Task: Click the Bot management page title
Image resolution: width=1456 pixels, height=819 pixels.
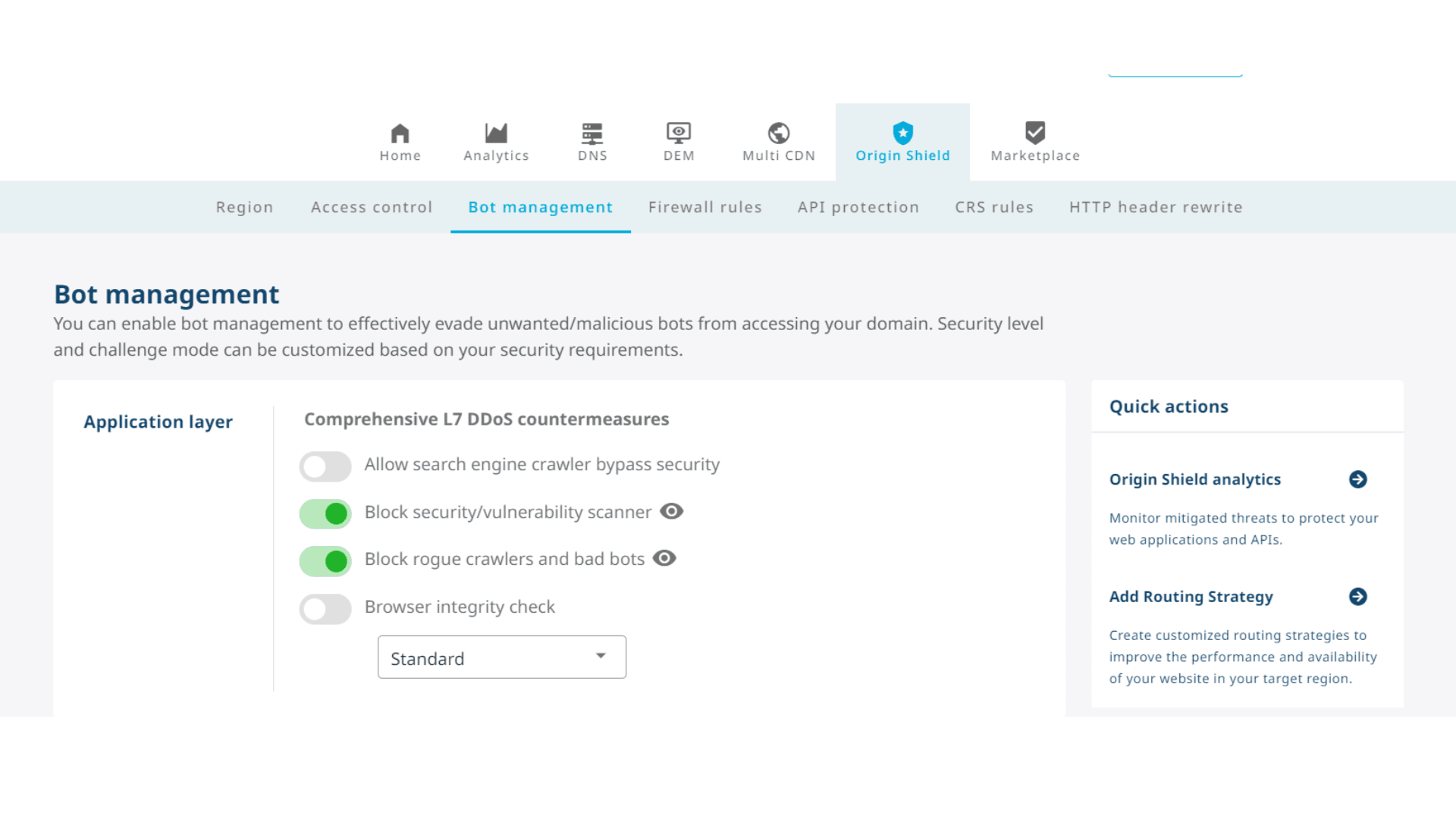Action: [166, 294]
